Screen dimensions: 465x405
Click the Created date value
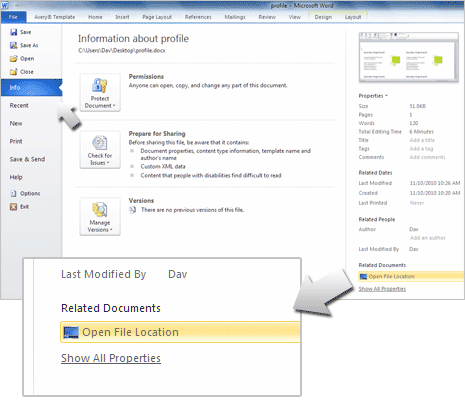pyautogui.click(x=435, y=193)
